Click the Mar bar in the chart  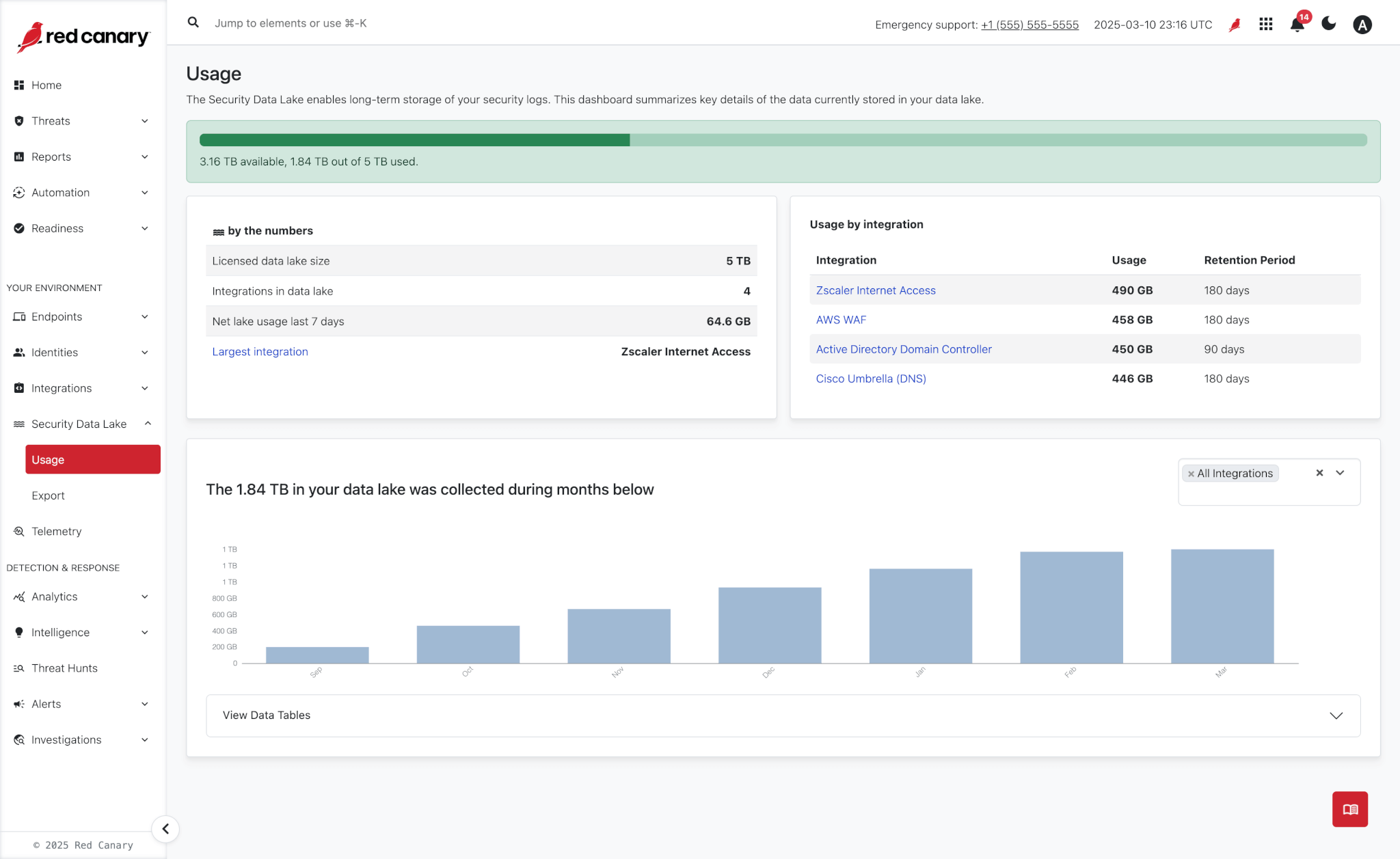click(x=1222, y=606)
